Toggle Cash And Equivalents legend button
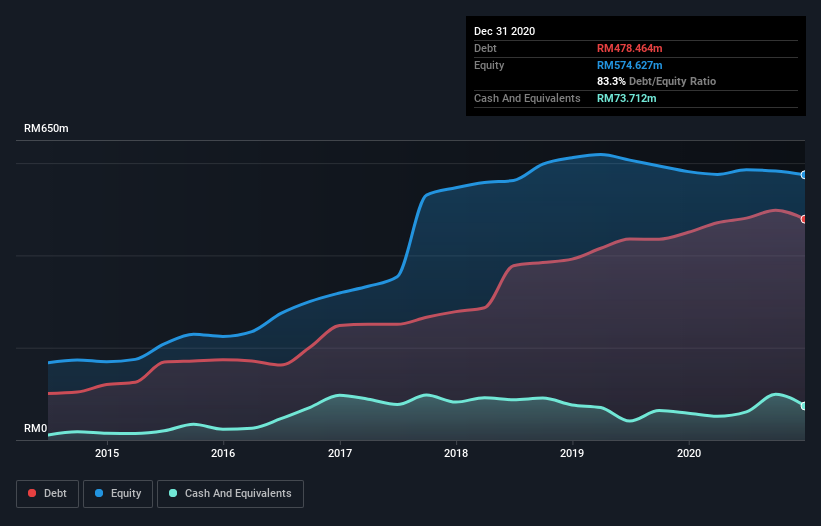Viewport: 821px width, 526px height. tap(230, 494)
